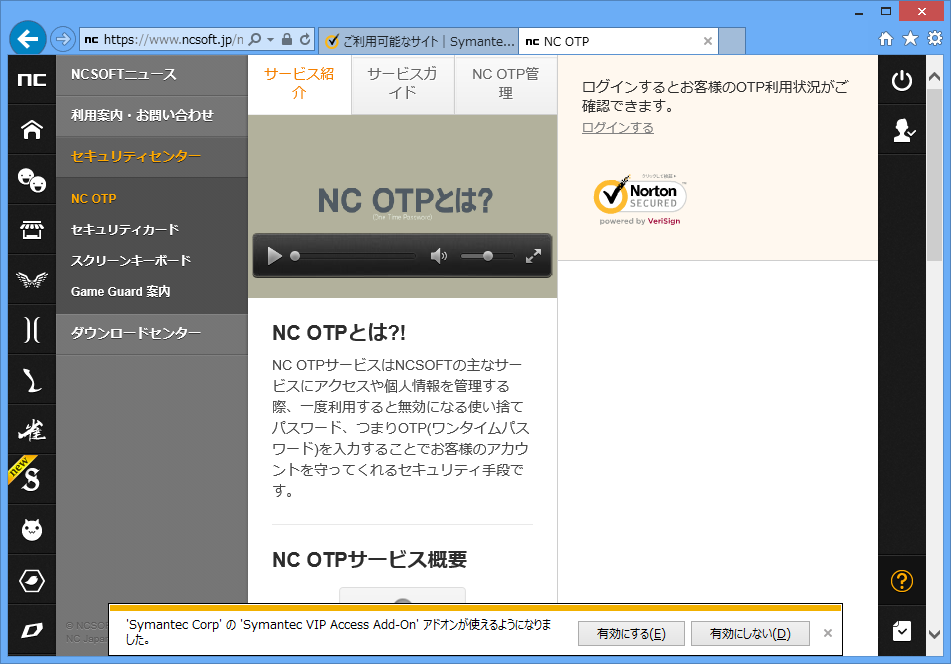Screen dimensions: 951x664
Task: Open the smiley faces community icon
Action: click(32, 180)
